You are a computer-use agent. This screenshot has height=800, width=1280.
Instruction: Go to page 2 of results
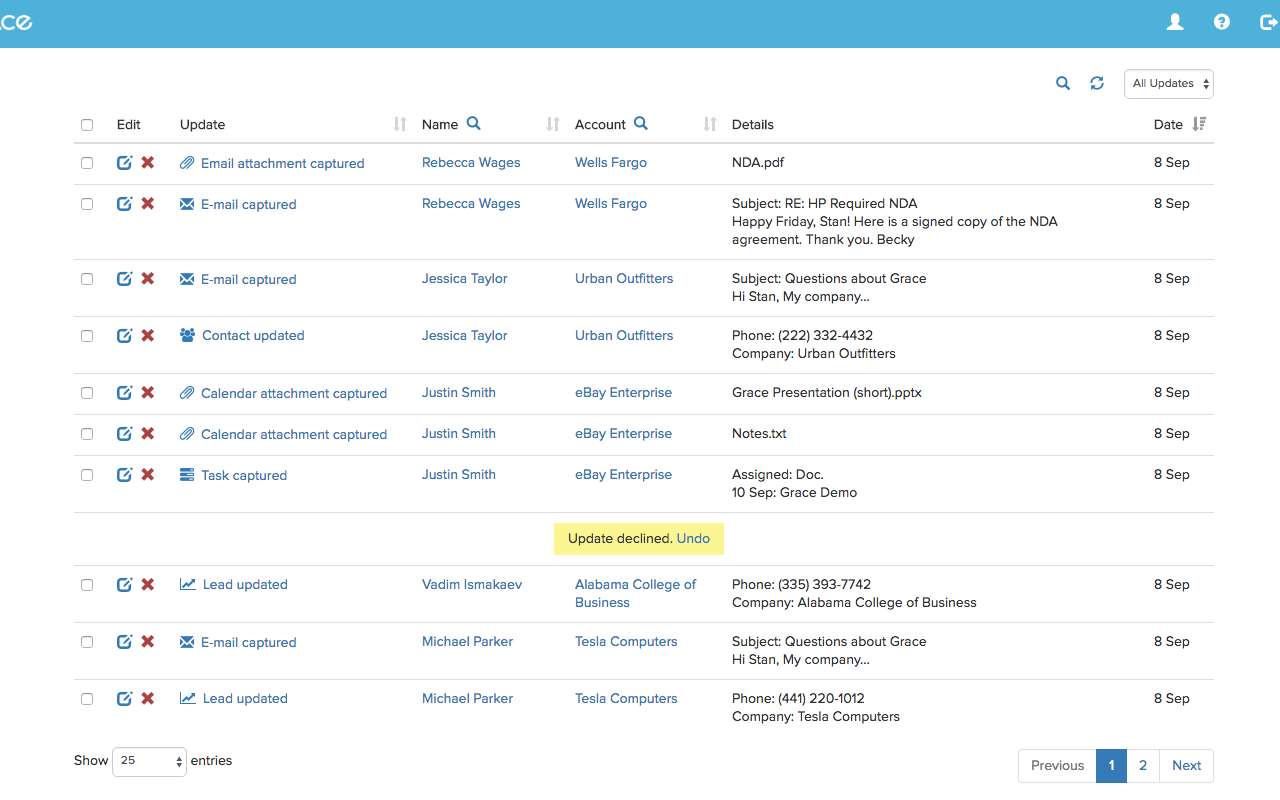(1143, 766)
